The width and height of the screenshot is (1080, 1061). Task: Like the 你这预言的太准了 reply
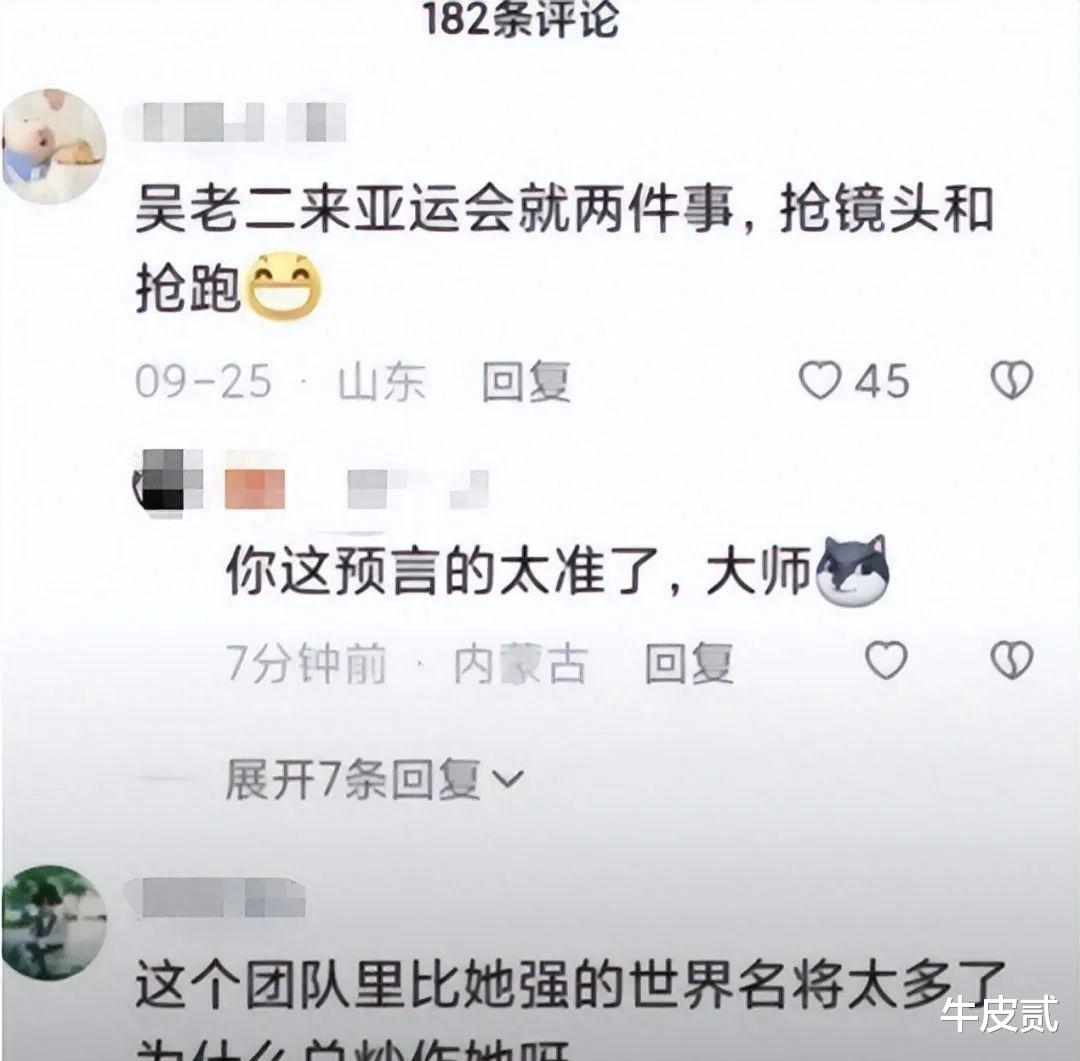885,659
